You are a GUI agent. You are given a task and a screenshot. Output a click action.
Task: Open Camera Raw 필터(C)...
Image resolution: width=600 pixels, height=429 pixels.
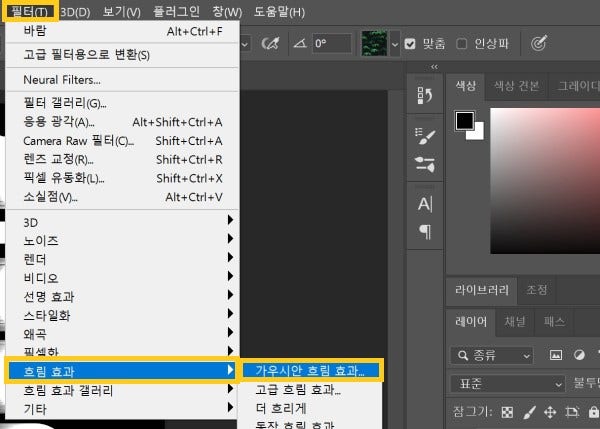coord(122,141)
